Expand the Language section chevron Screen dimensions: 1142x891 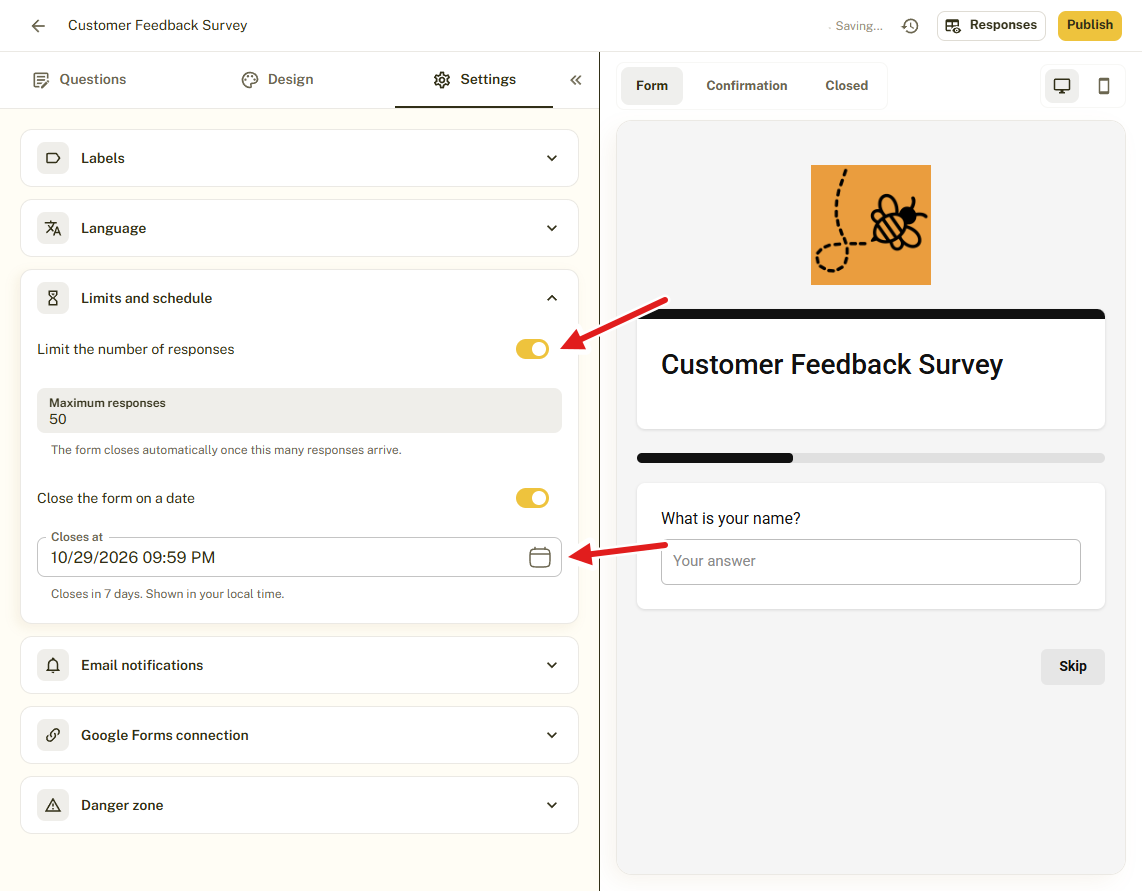pyautogui.click(x=552, y=228)
